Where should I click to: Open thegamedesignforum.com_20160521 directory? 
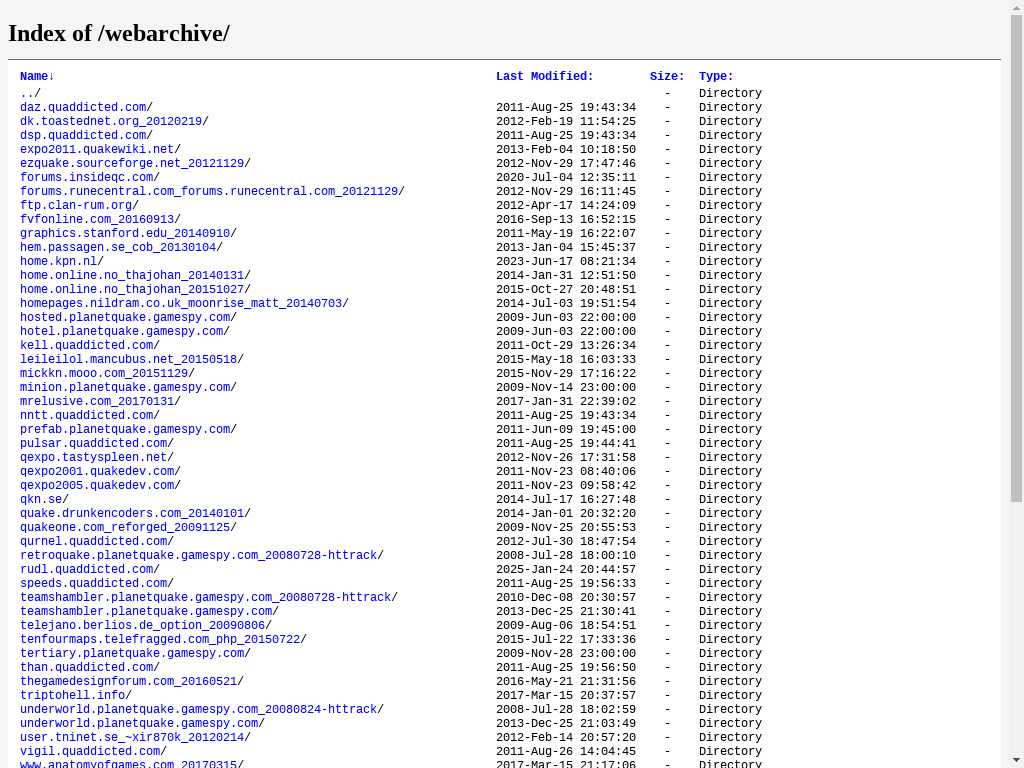129,683
